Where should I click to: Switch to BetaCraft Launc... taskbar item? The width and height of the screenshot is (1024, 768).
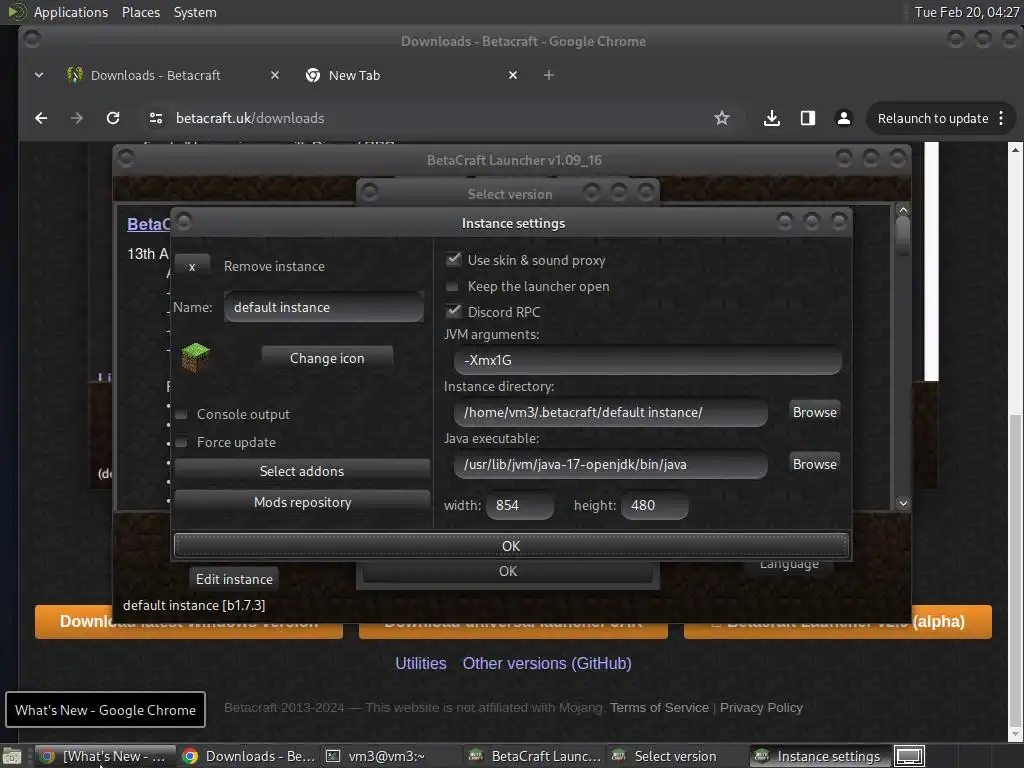(534, 756)
